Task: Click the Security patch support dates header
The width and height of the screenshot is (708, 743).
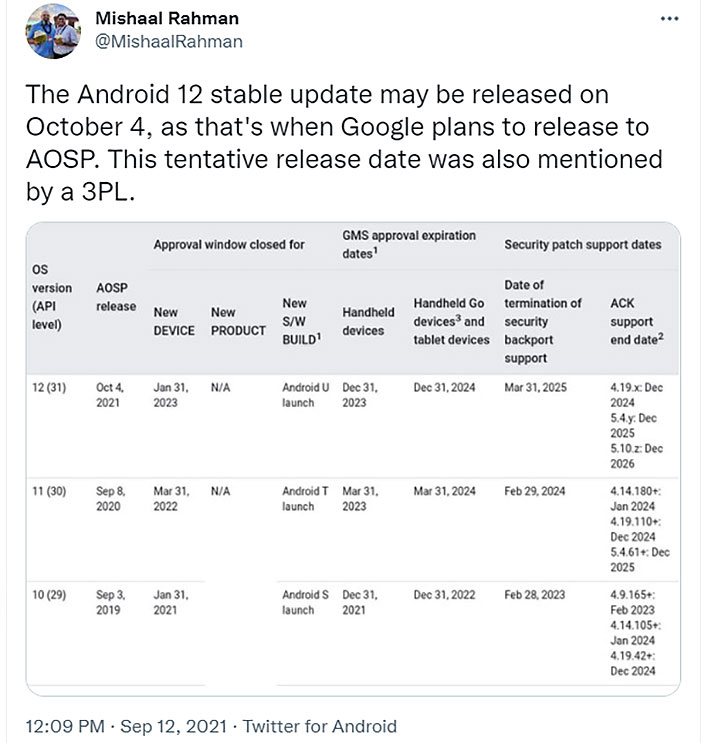Action: [x=582, y=245]
